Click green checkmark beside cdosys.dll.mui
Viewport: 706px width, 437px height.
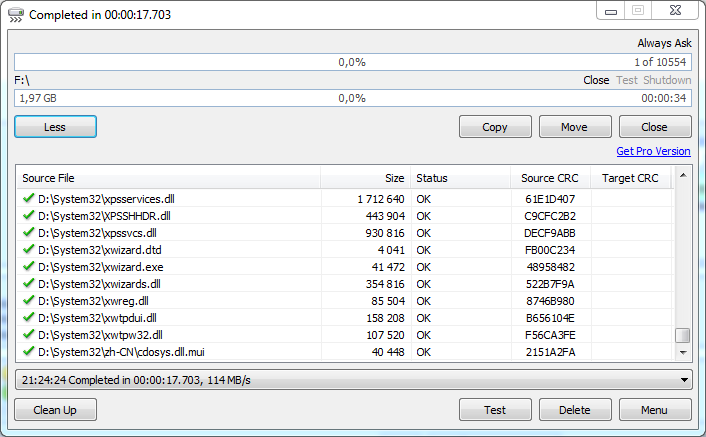coord(29,351)
